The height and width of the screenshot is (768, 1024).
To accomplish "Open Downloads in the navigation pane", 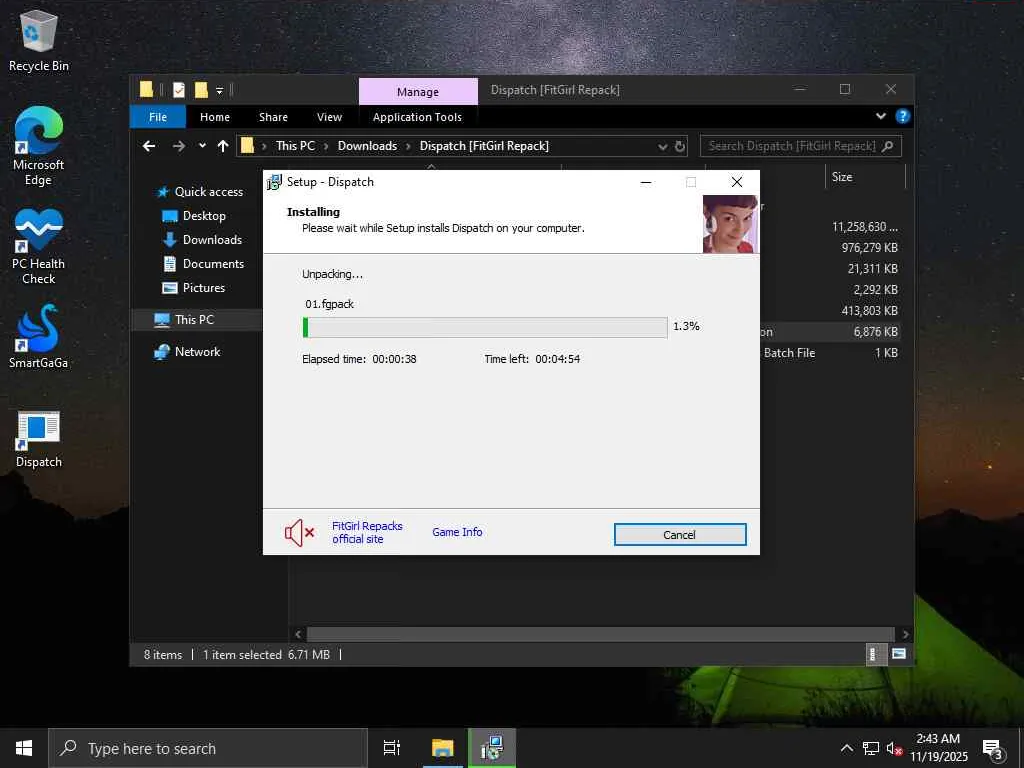I will pyautogui.click(x=202, y=240).
